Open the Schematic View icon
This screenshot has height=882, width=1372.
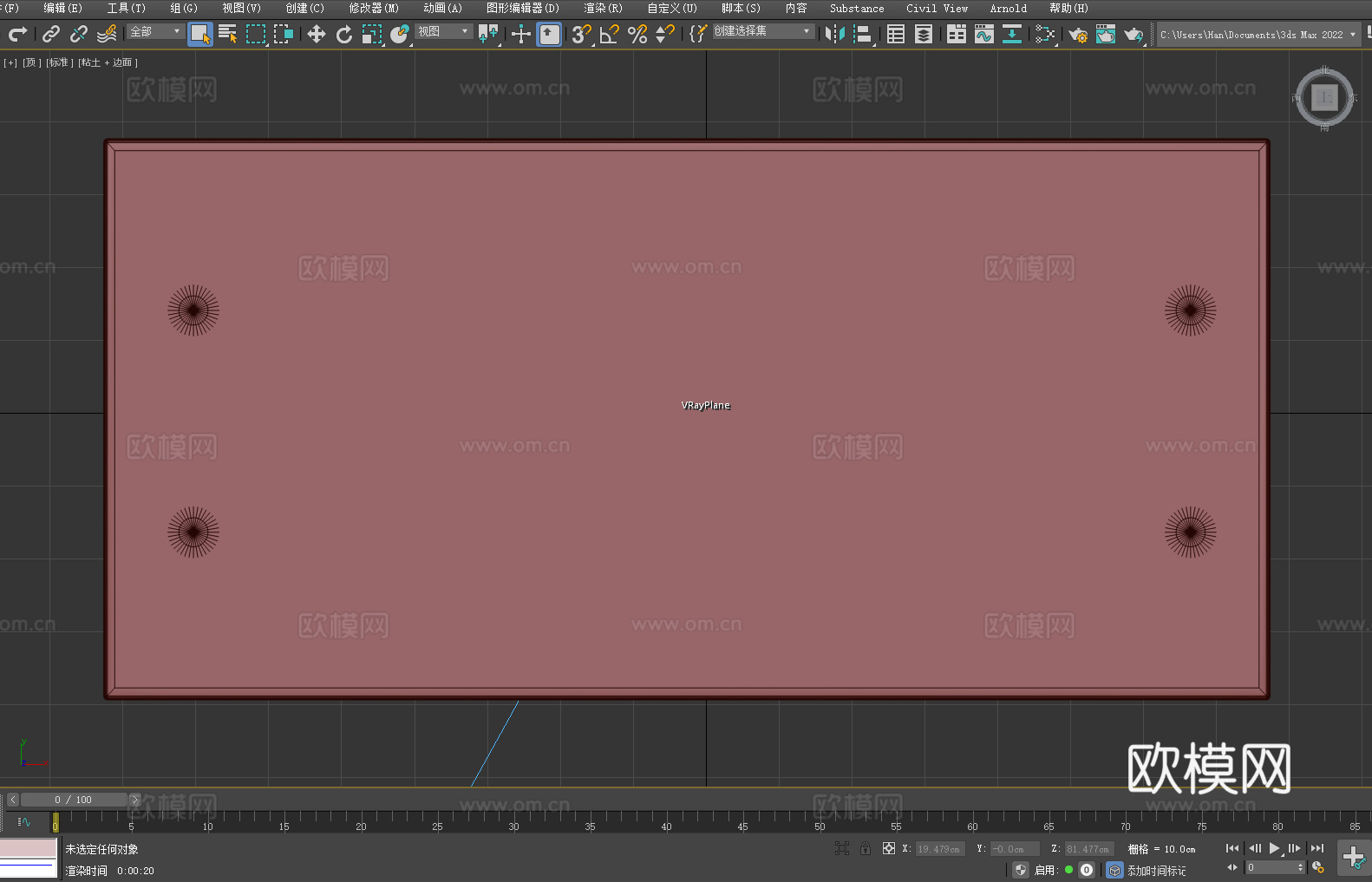1045,34
